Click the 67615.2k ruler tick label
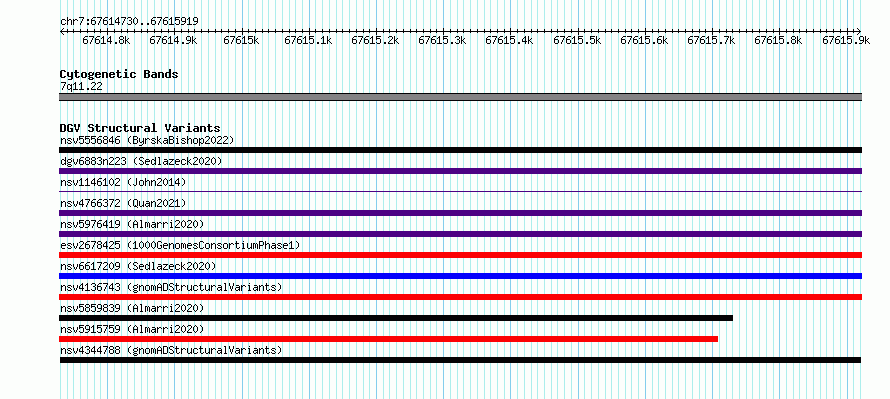Screen dimensions: 890x399 (375, 40)
